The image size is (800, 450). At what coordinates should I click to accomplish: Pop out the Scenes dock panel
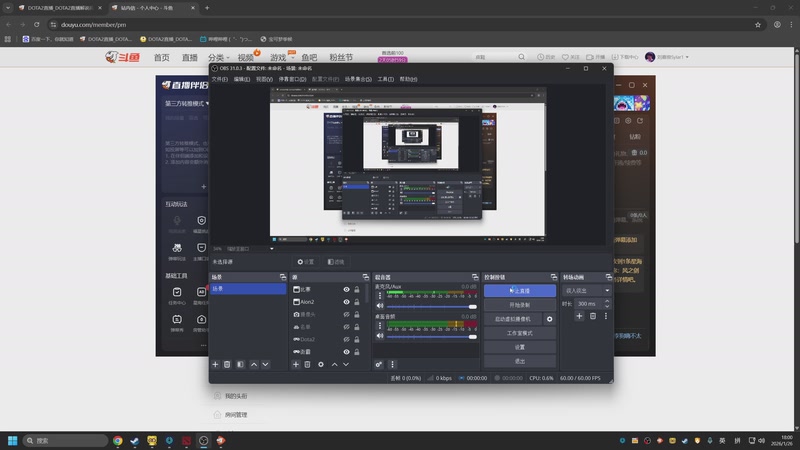[x=283, y=277]
